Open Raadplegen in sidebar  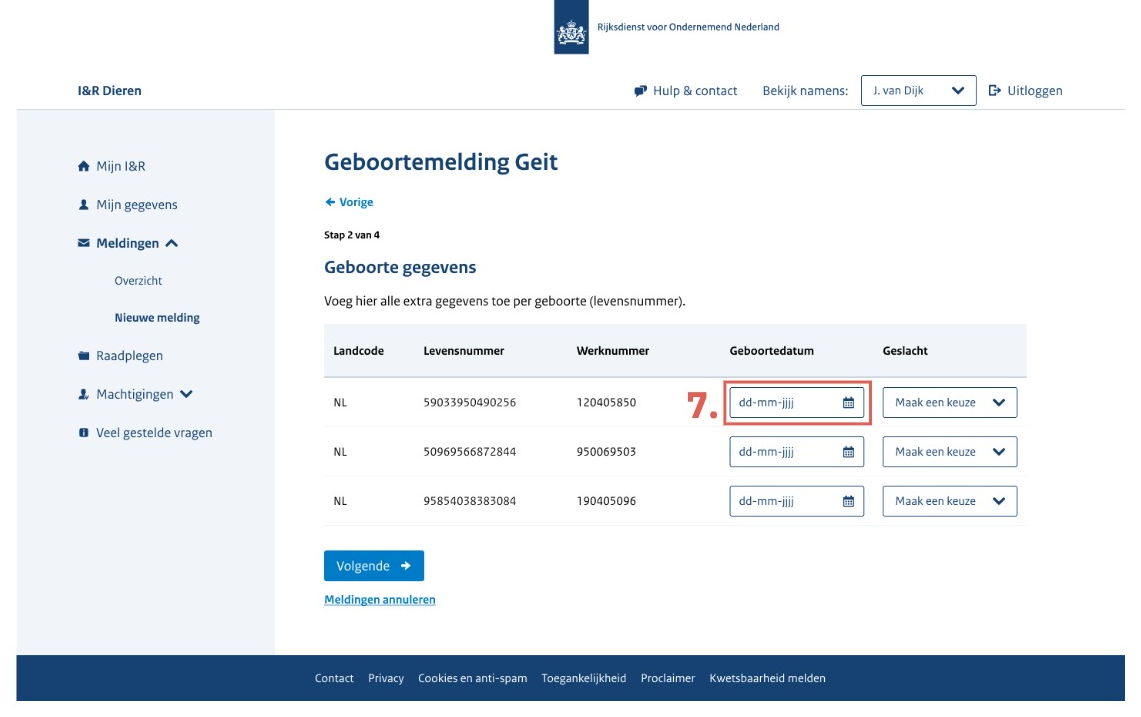tap(130, 355)
